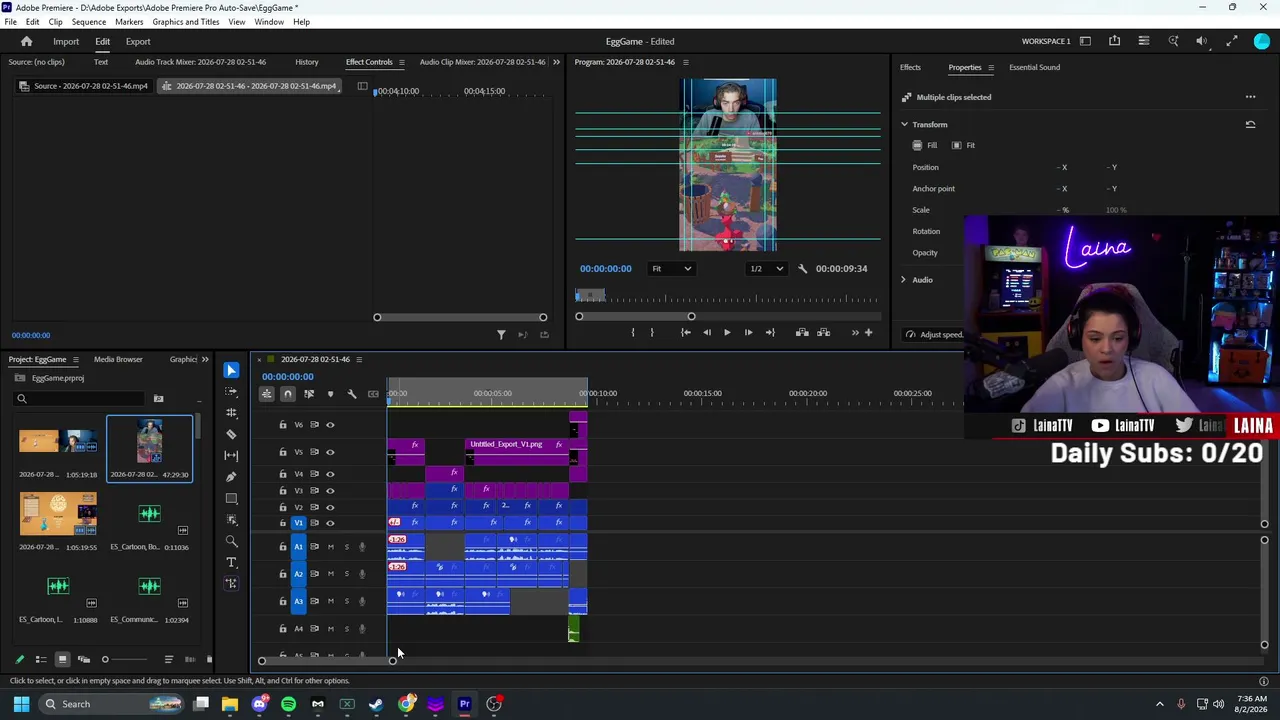Open the Graphics and Titles menu

pyautogui.click(x=186, y=22)
